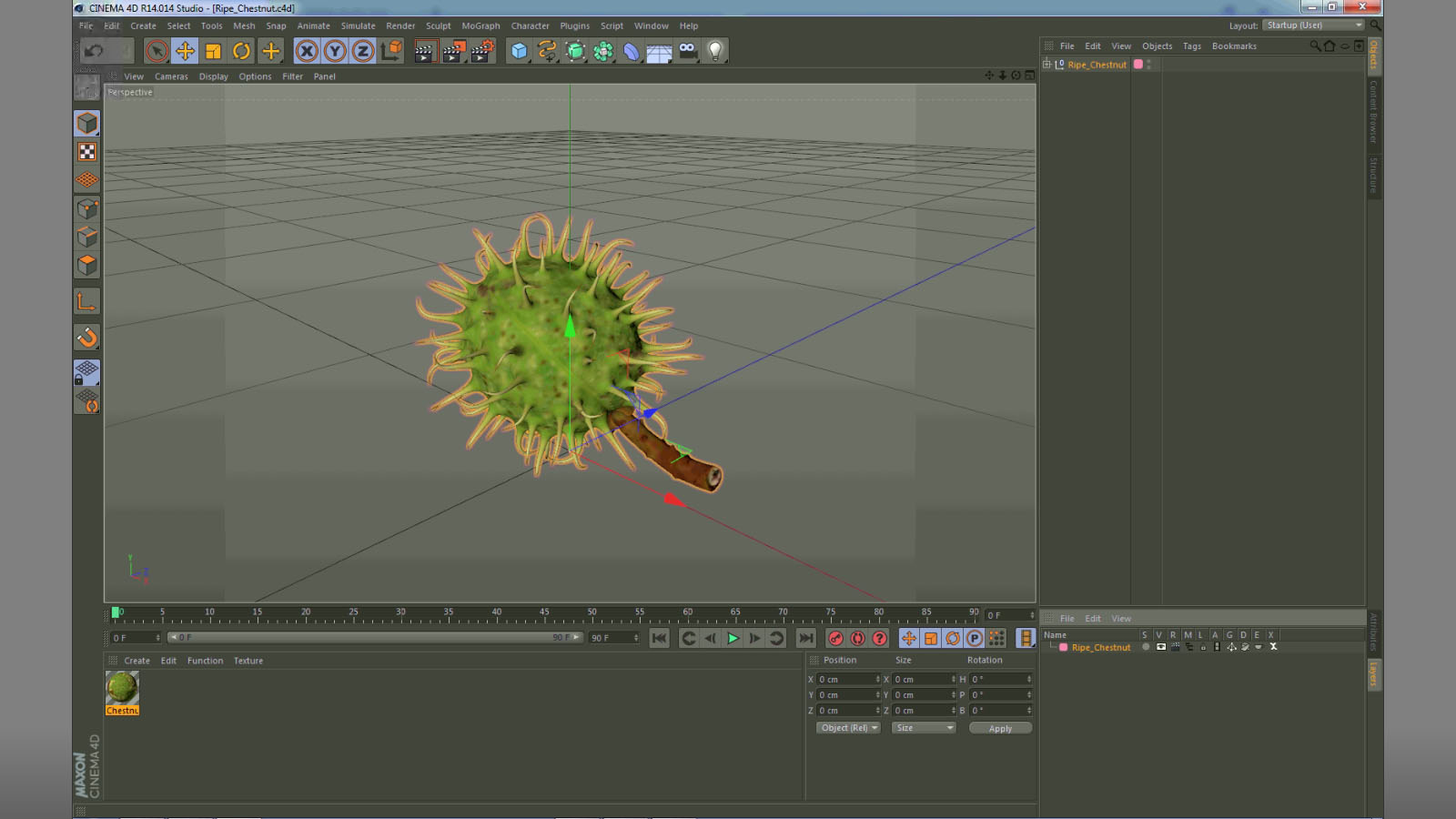Open Object Manager Bookmarks menu
1456x819 pixels.
(1234, 45)
